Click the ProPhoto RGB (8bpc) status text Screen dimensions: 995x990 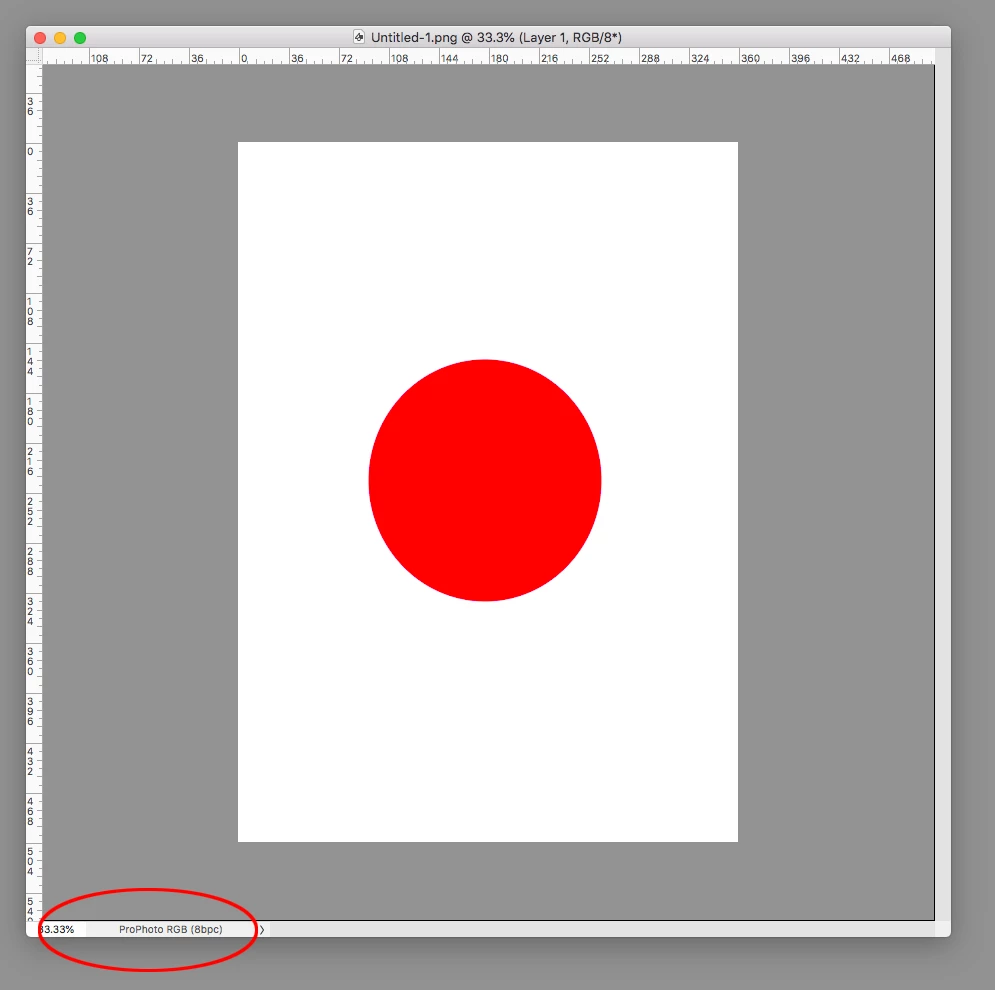[171, 929]
